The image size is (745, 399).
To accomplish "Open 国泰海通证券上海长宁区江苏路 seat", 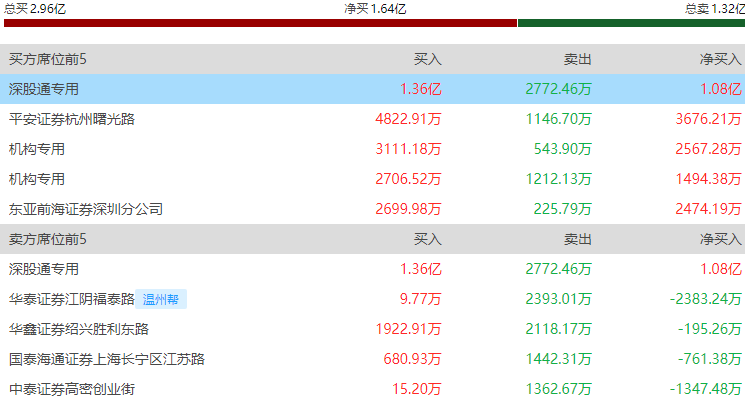I will click(107, 359).
